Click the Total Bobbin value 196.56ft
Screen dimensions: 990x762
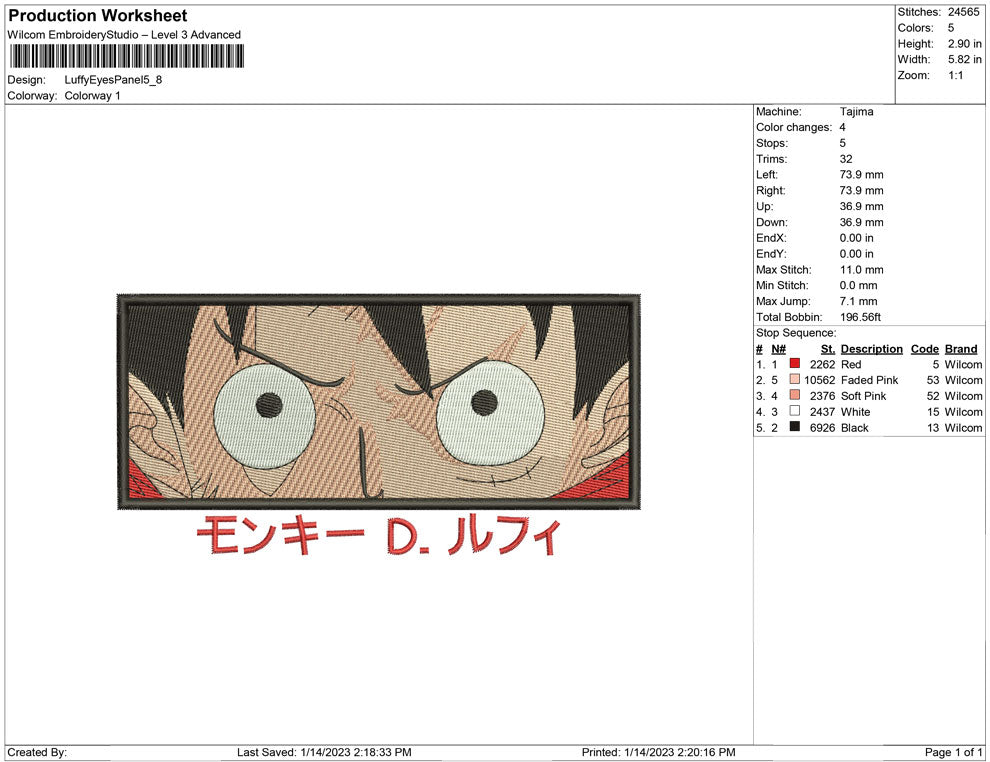(860, 317)
